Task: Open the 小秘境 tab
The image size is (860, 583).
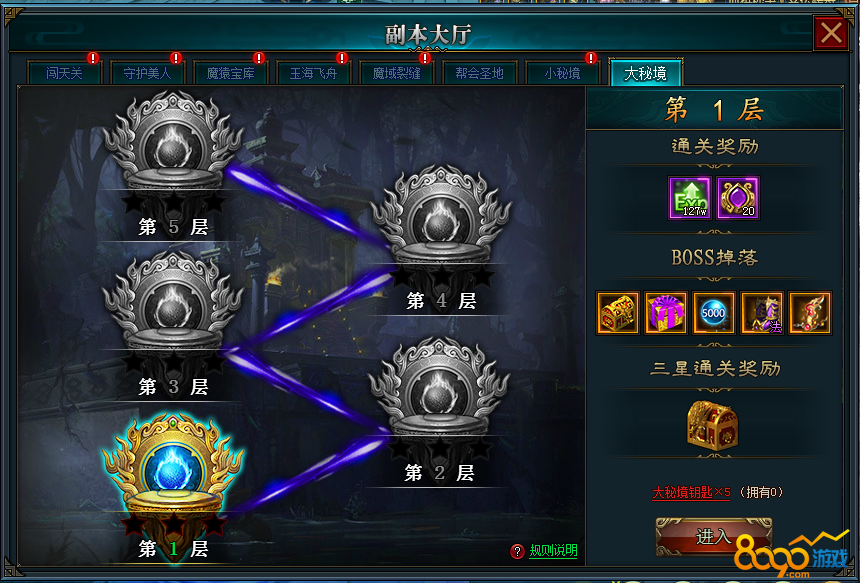Action: [562, 73]
